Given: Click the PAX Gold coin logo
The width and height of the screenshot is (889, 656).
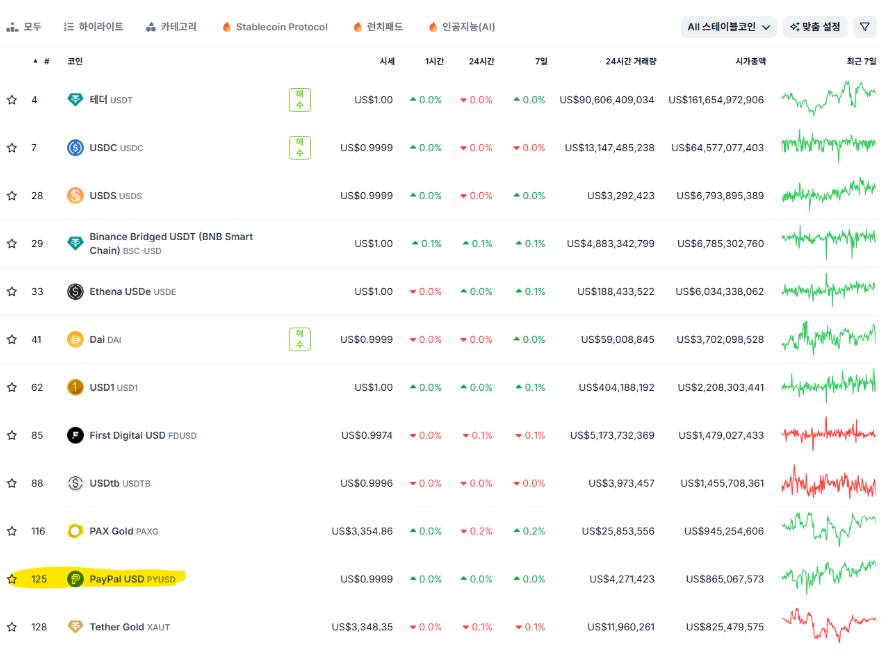Looking at the screenshot, I should [75, 531].
